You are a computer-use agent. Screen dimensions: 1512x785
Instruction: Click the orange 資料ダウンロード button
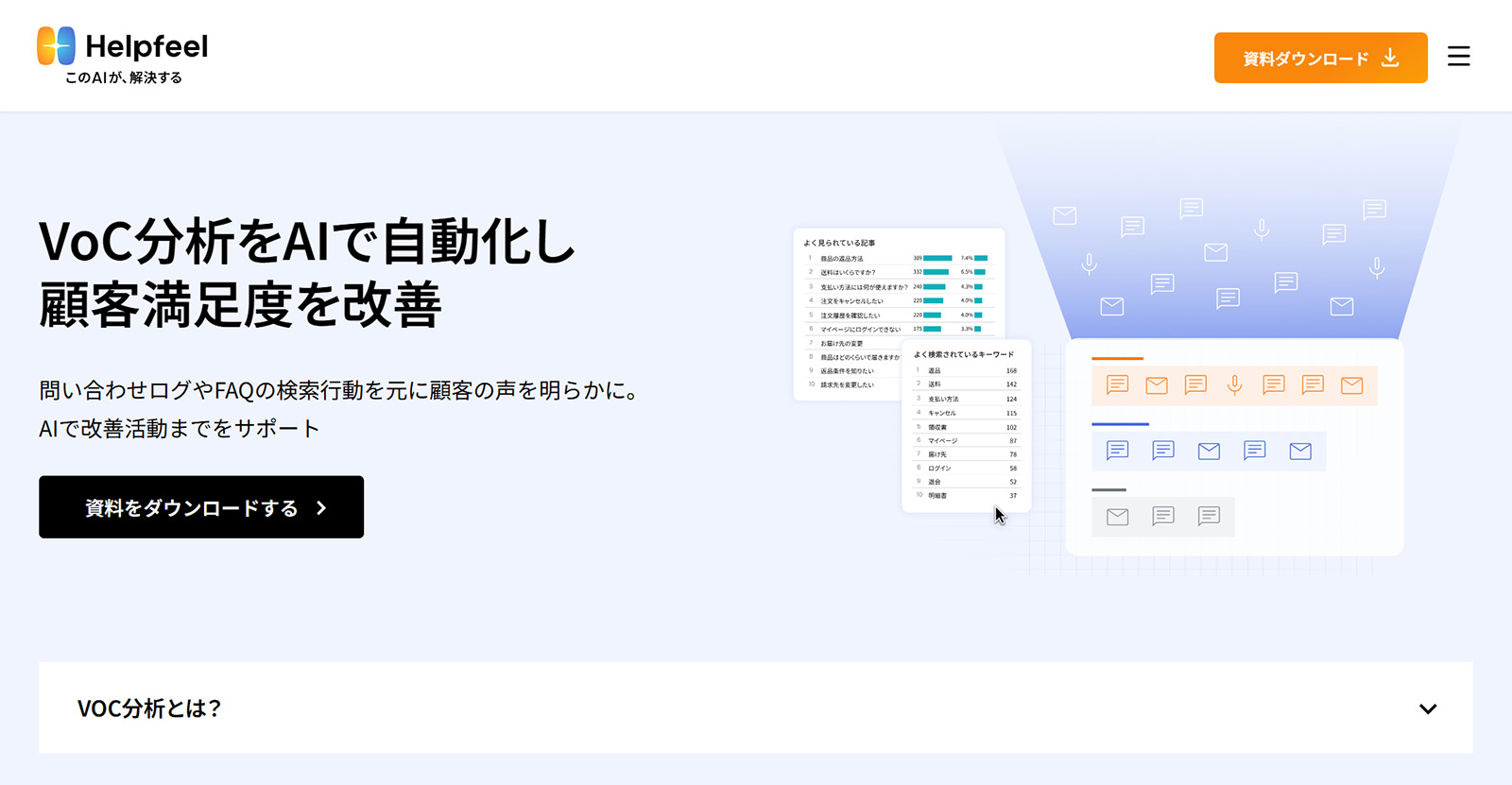[x=1320, y=58]
